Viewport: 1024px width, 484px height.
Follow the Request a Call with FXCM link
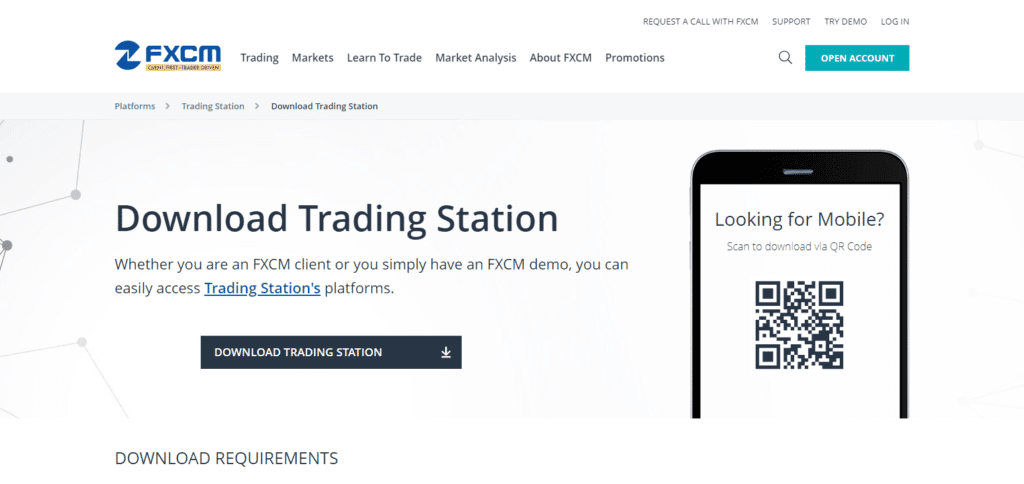tap(701, 22)
